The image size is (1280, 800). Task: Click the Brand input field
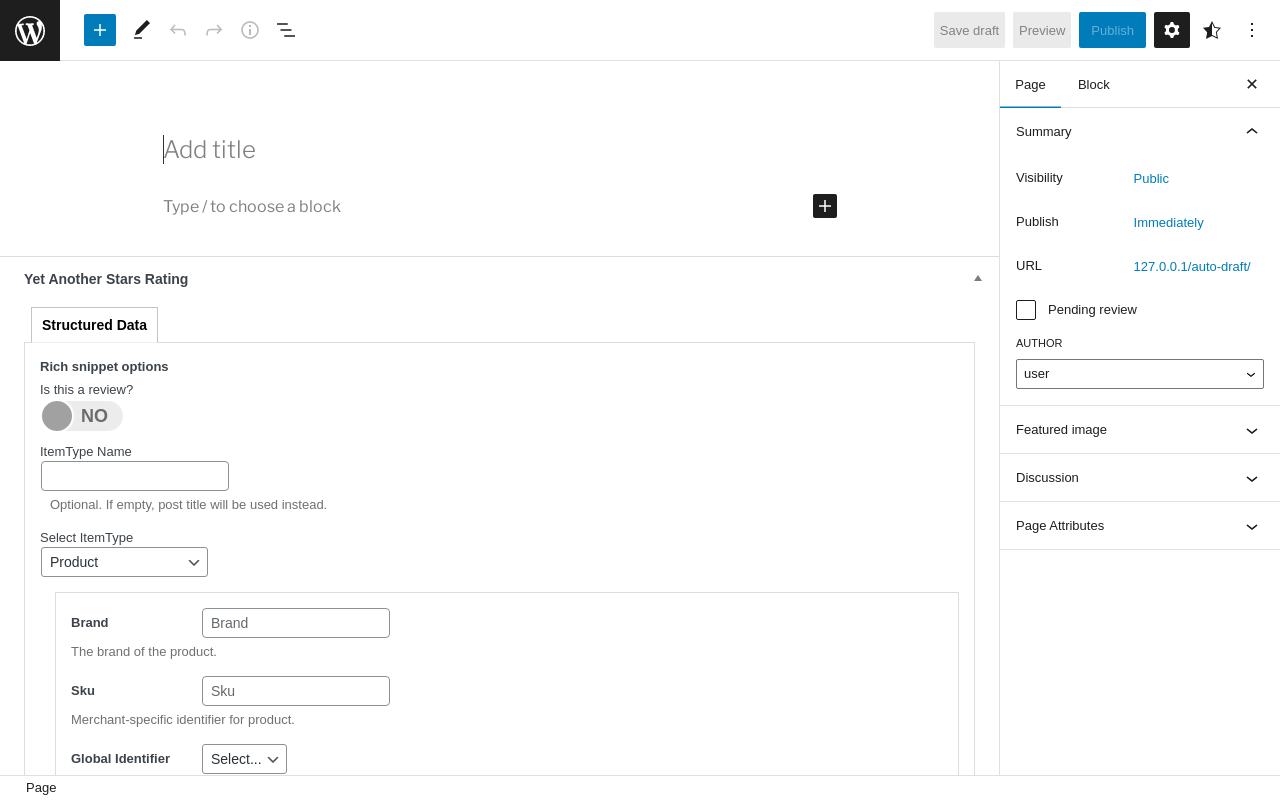pyautogui.click(x=296, y=623)
